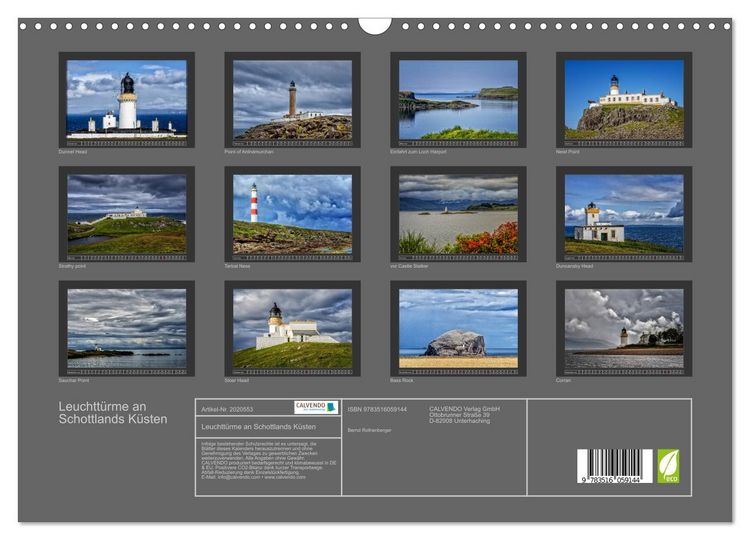Screen dimensions: 750x540
Task: Open the Corran lighthouse photo
Action: [x=624, y=328]
